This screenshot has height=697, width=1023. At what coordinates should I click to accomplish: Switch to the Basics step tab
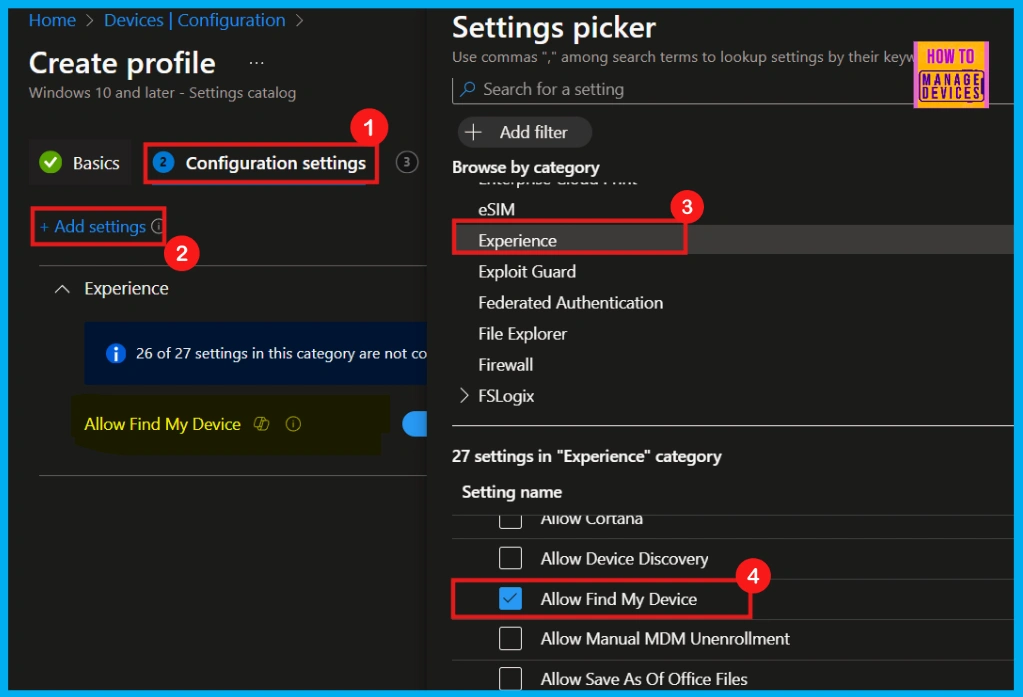click(x=80, y=163)
